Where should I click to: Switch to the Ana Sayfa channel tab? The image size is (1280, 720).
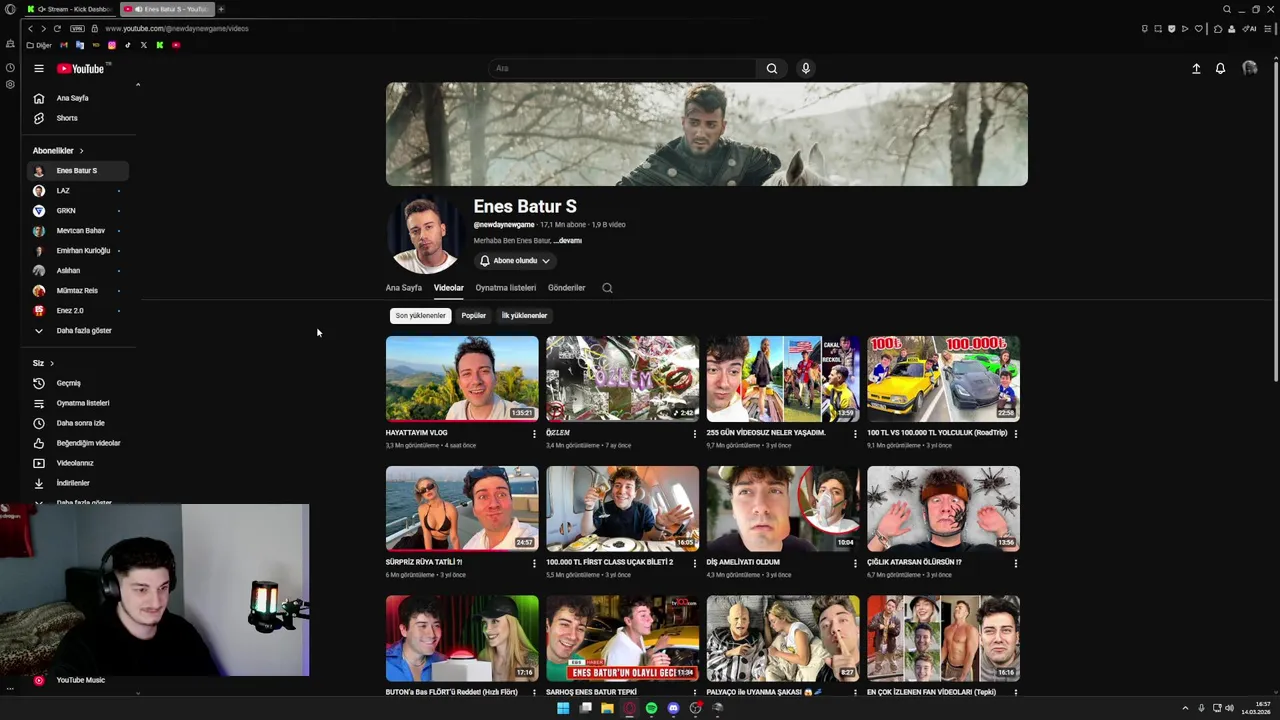pyautogui.click(x=404, y=288)
